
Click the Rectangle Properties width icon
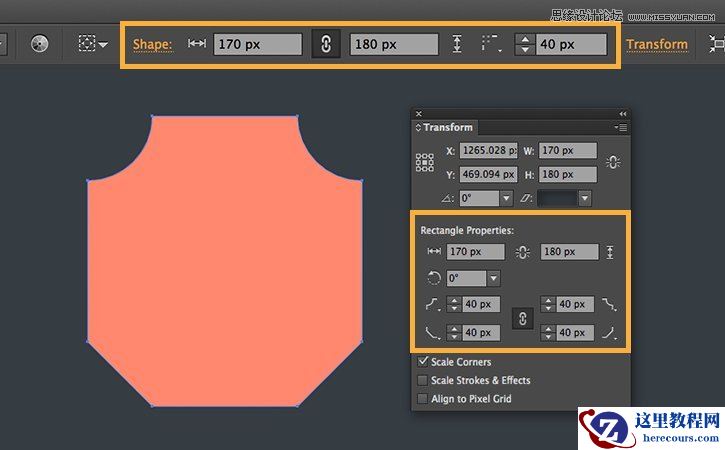click(x=434, y=251)
